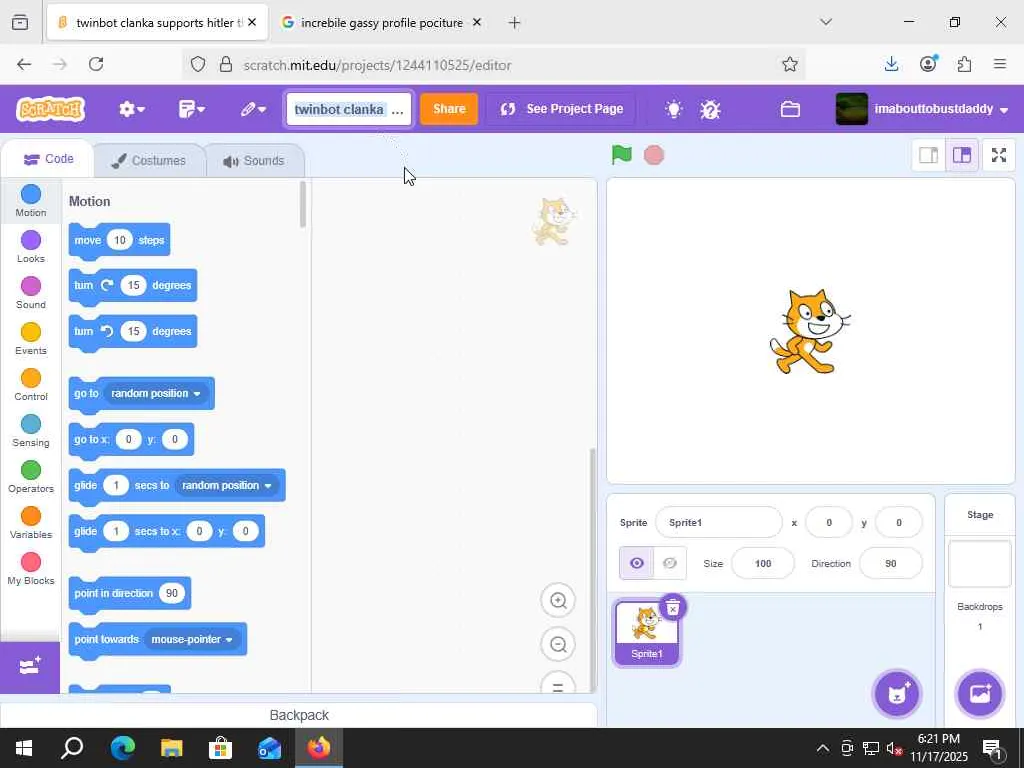Click the Debug bug icon
Viewport: 1024px width, 768px height.
coord(710,109)
